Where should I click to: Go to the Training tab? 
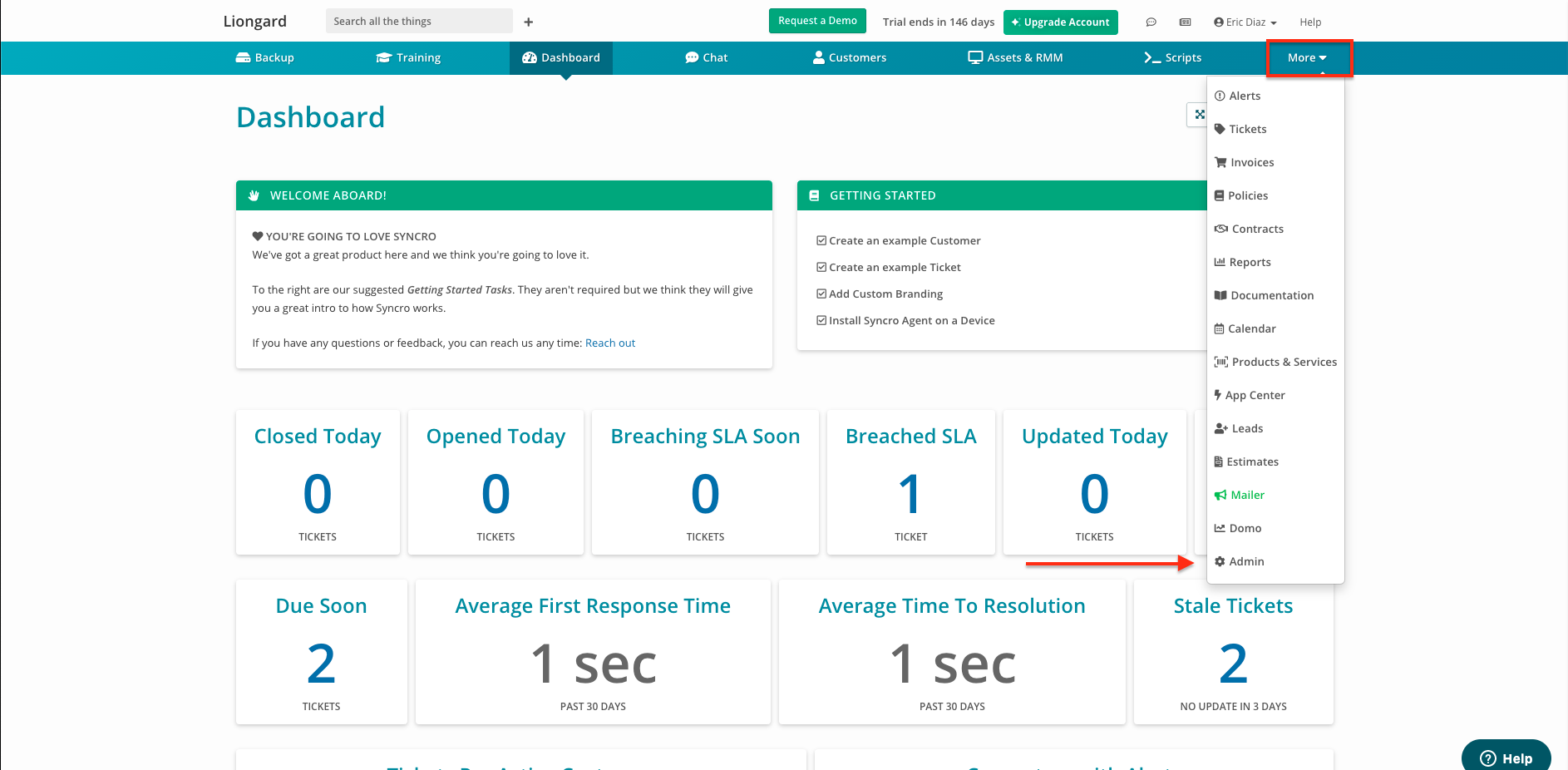coord(408,58)
